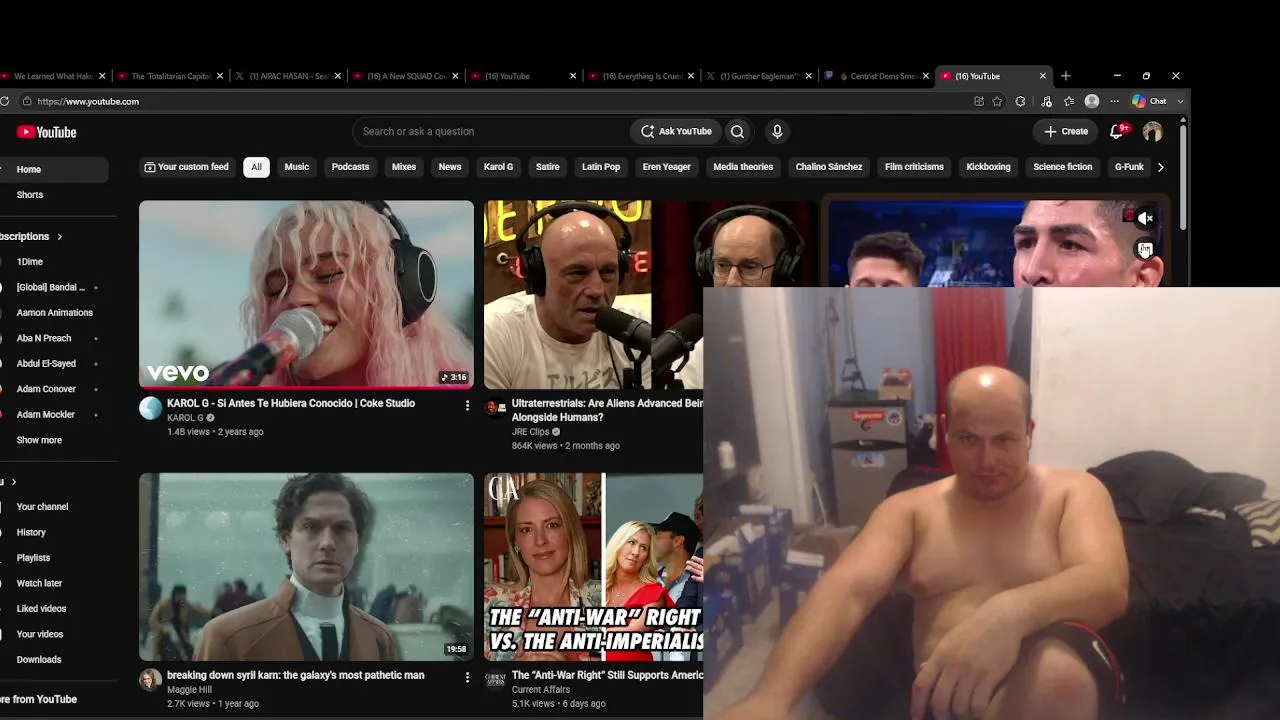Image resolution: width=1280 pixels, height=720 pixels.
Task: Open the Current Affairs channel avatar
Action: click(495, 679)
